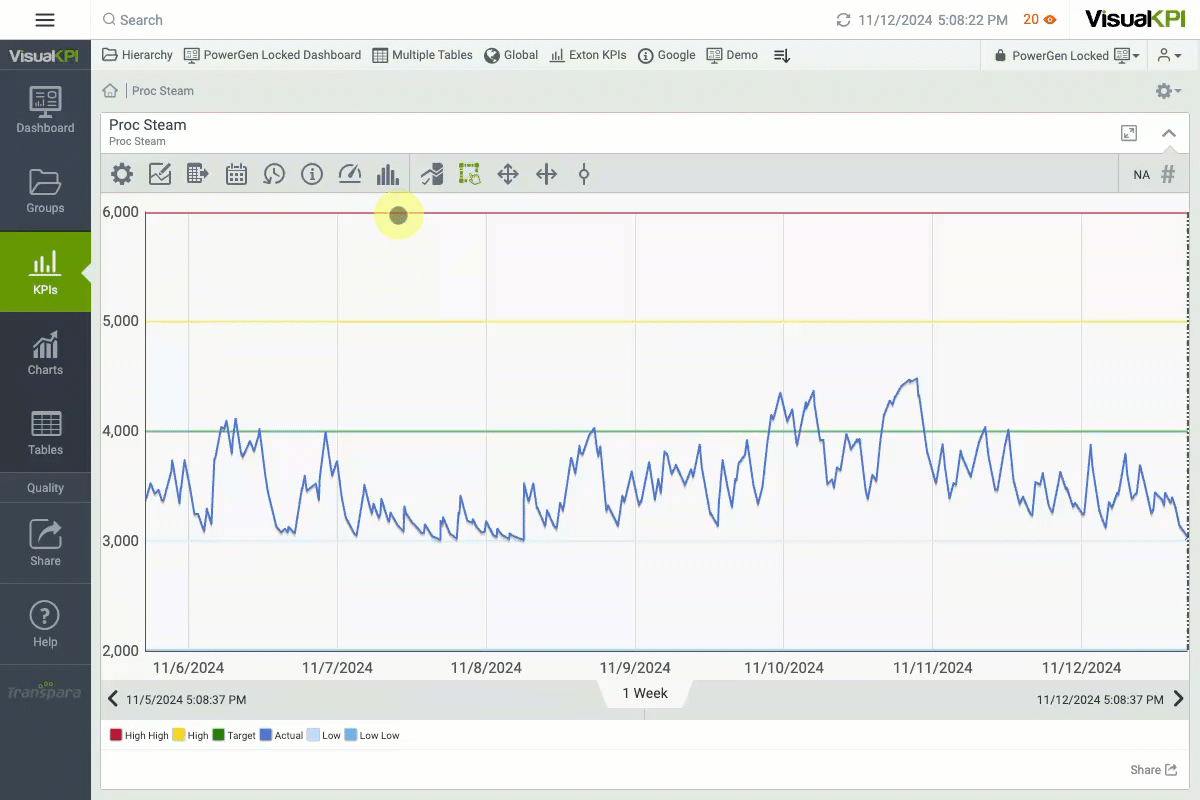Open the Exton KPIs bookmark link
Viewport: 1200px width, 800px height.
588,55
